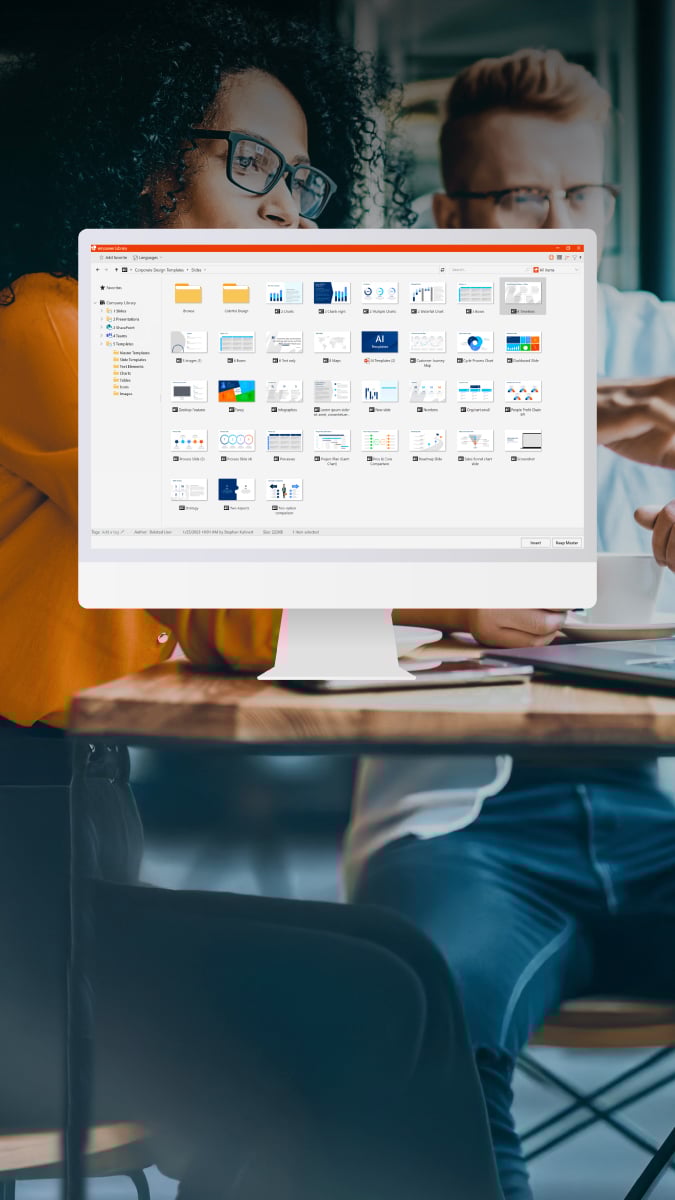Go back with the left arrow

[97, 269]
